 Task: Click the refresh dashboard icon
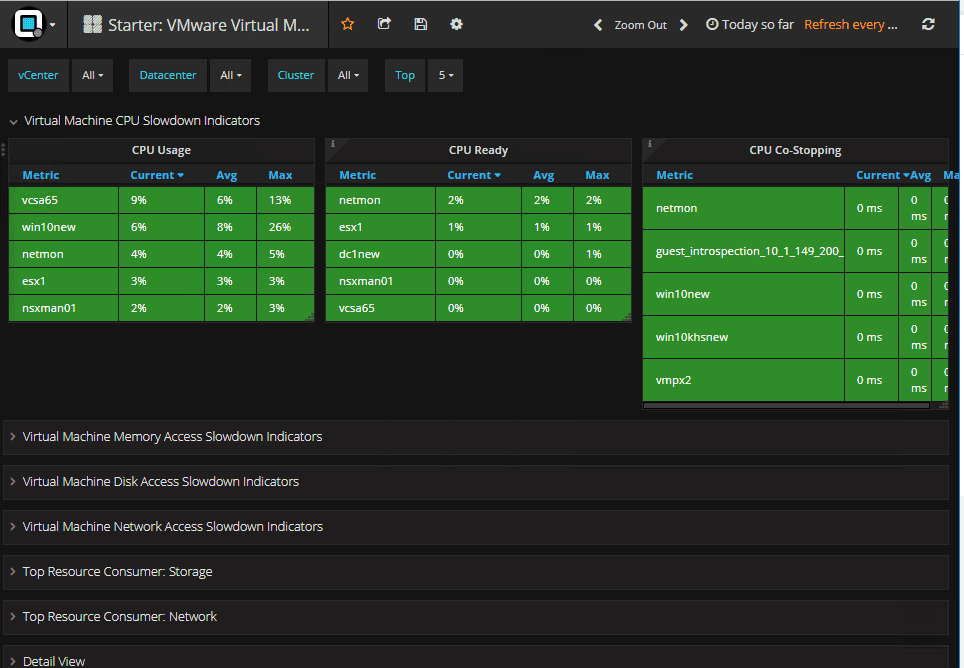(x=928, y=24)
